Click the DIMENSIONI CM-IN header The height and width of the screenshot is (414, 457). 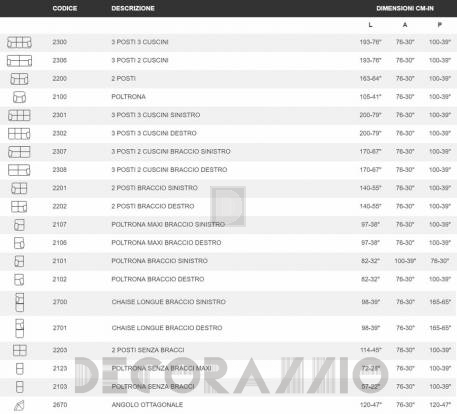tap(405, 8)
